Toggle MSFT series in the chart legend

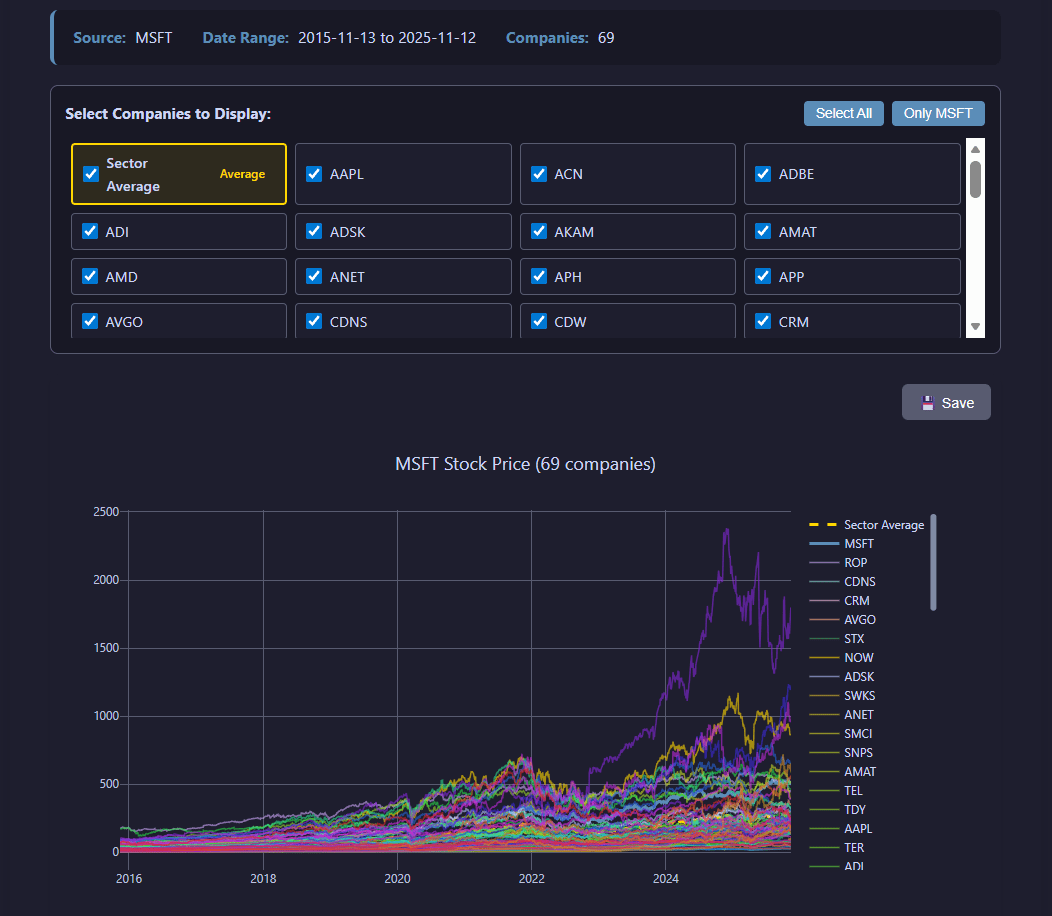point(842,544)
